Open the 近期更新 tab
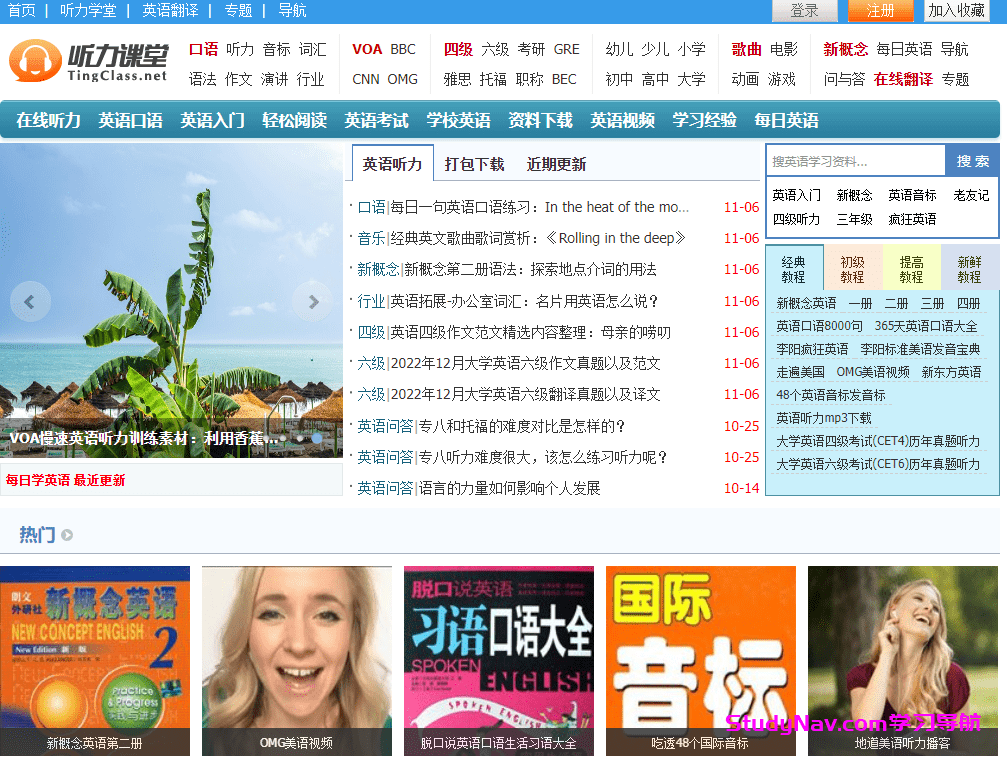This screenshot has height=761, width=1007. tap(556, 164)
